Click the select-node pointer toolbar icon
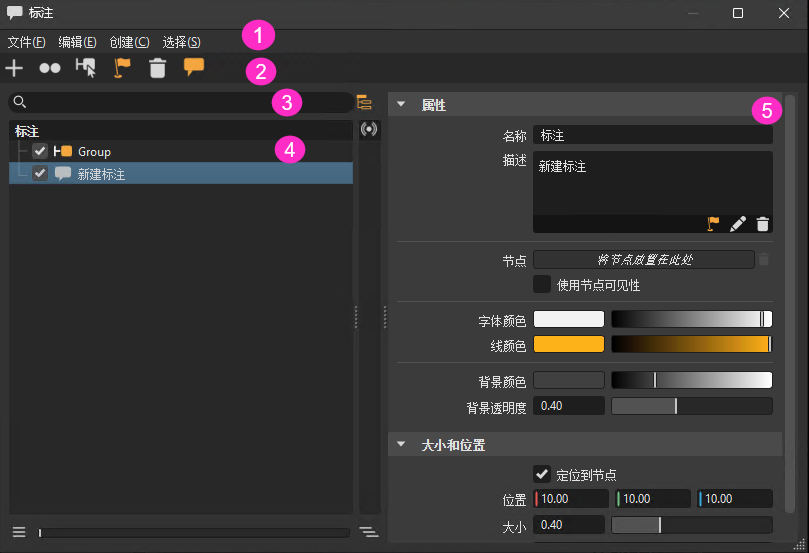Screen dimensions: 809x553 point(86,68)
